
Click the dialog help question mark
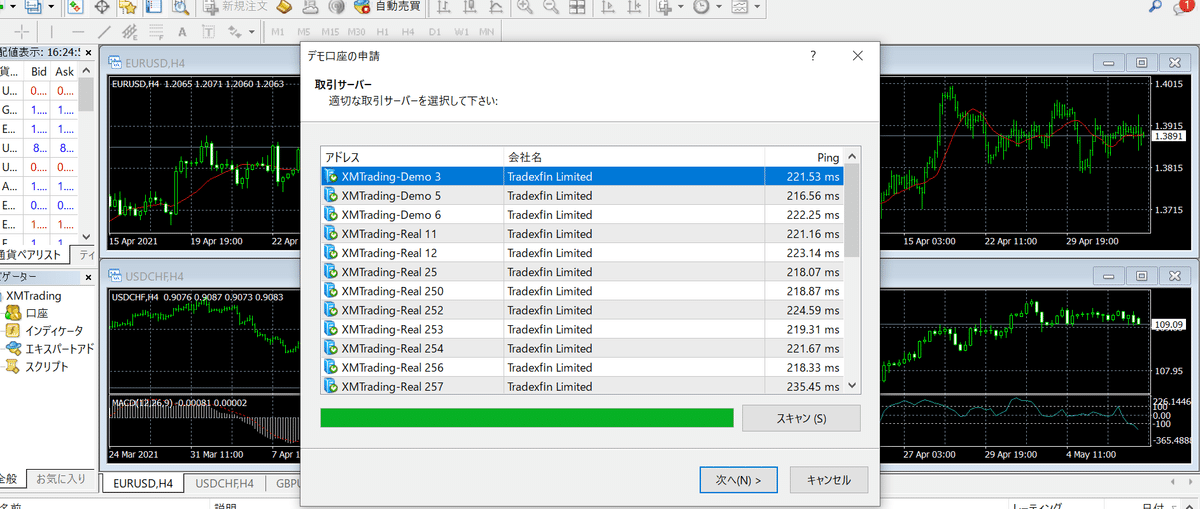tap(813, 56)
